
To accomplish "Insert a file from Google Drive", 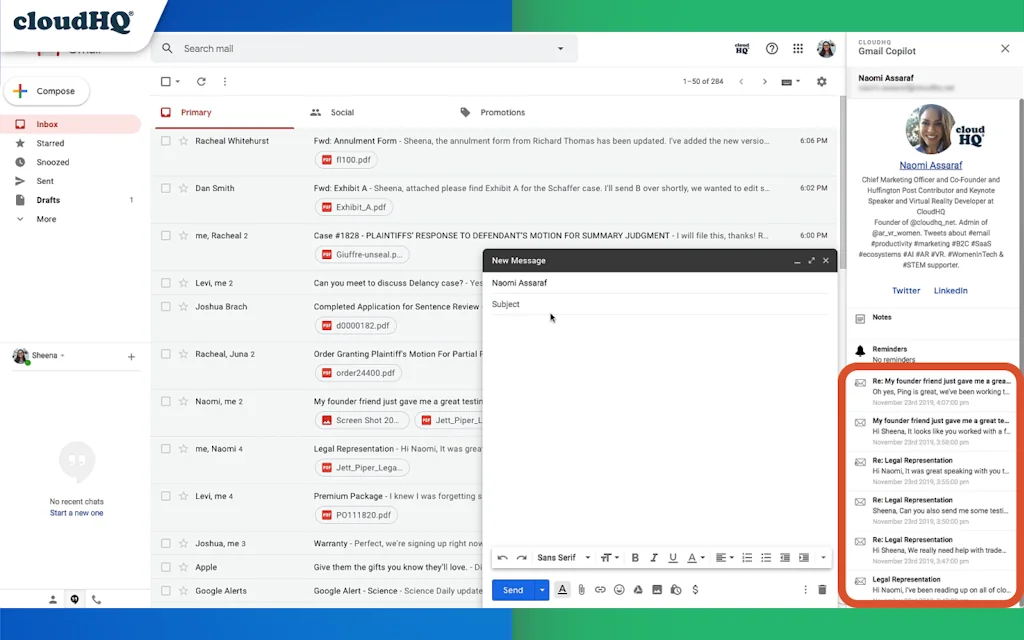I will click(x=637, y=589).
